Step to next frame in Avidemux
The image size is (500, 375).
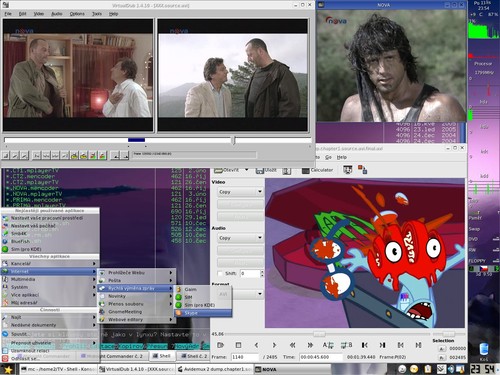[274, 345]
